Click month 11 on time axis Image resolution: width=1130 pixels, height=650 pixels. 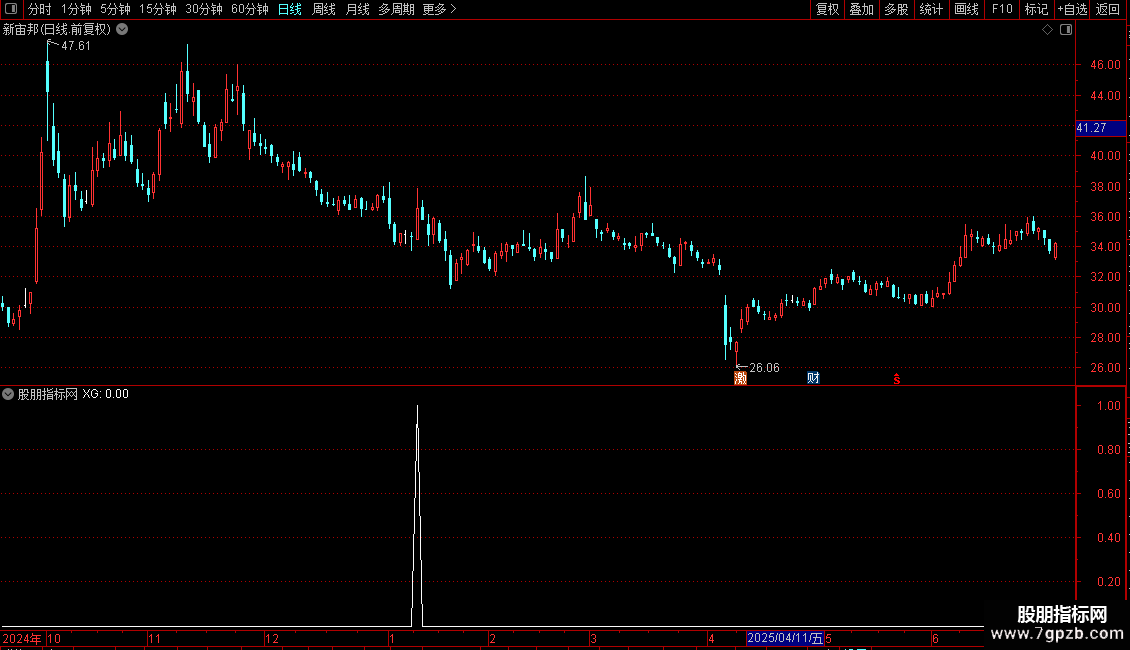coord(154,638)
